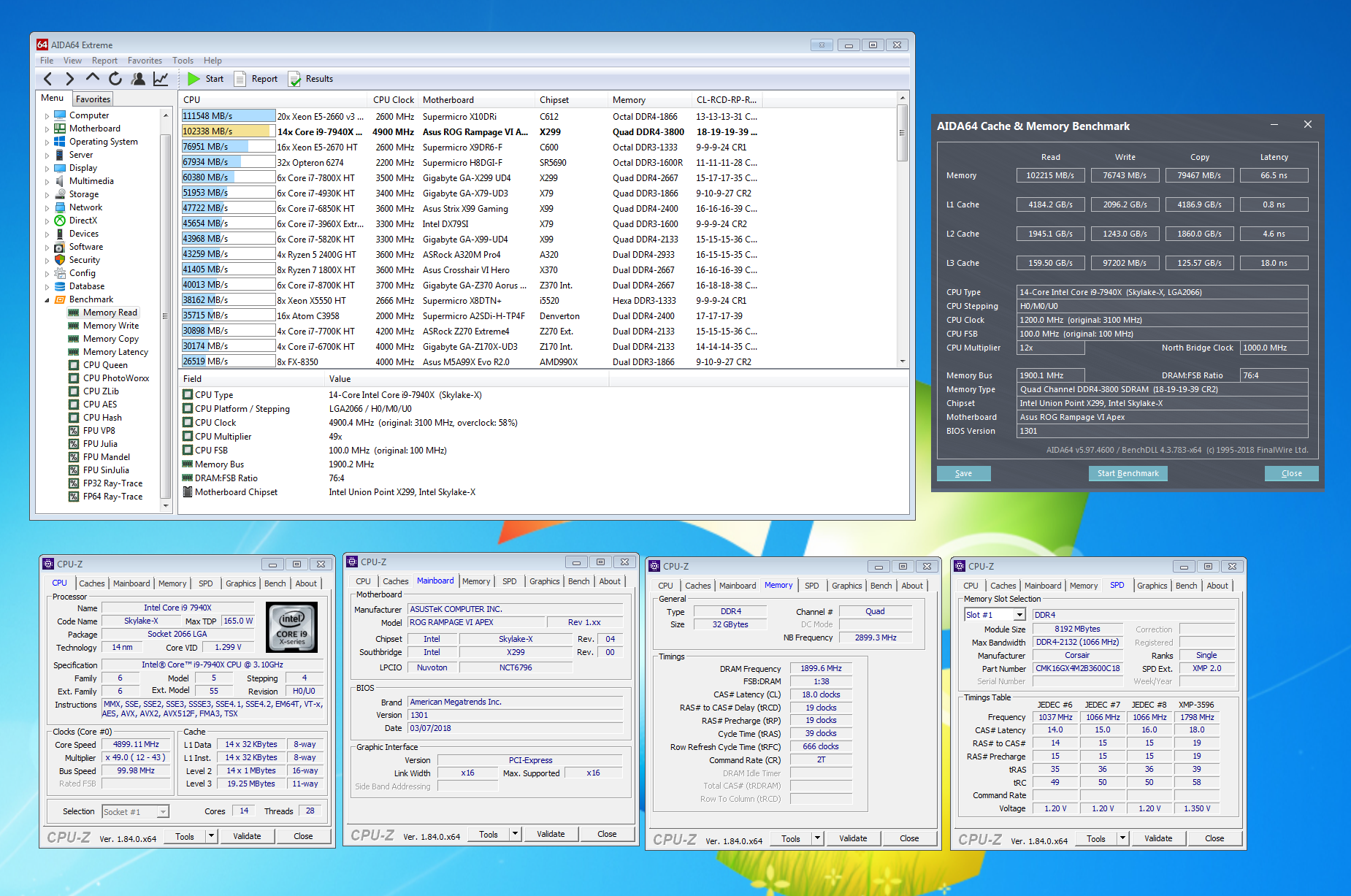
Task: Go back with AIDA64 toolbar back arrow
Action: [48, 79]
